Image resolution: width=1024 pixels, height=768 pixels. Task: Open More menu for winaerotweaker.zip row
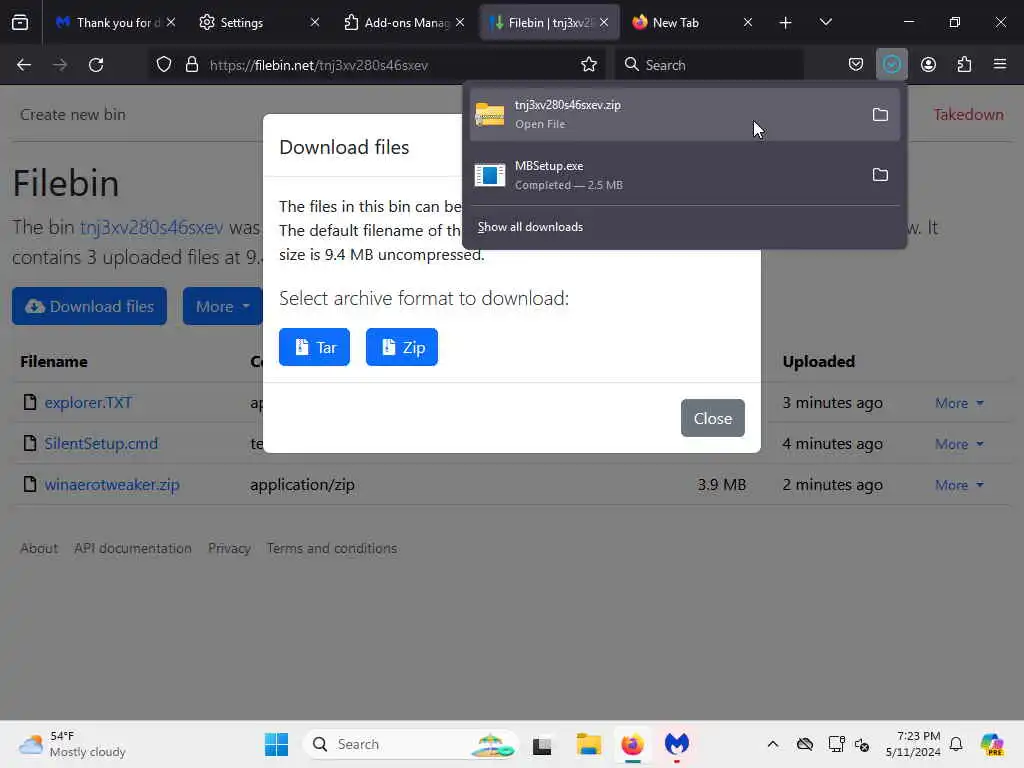(x=959, y=485)
